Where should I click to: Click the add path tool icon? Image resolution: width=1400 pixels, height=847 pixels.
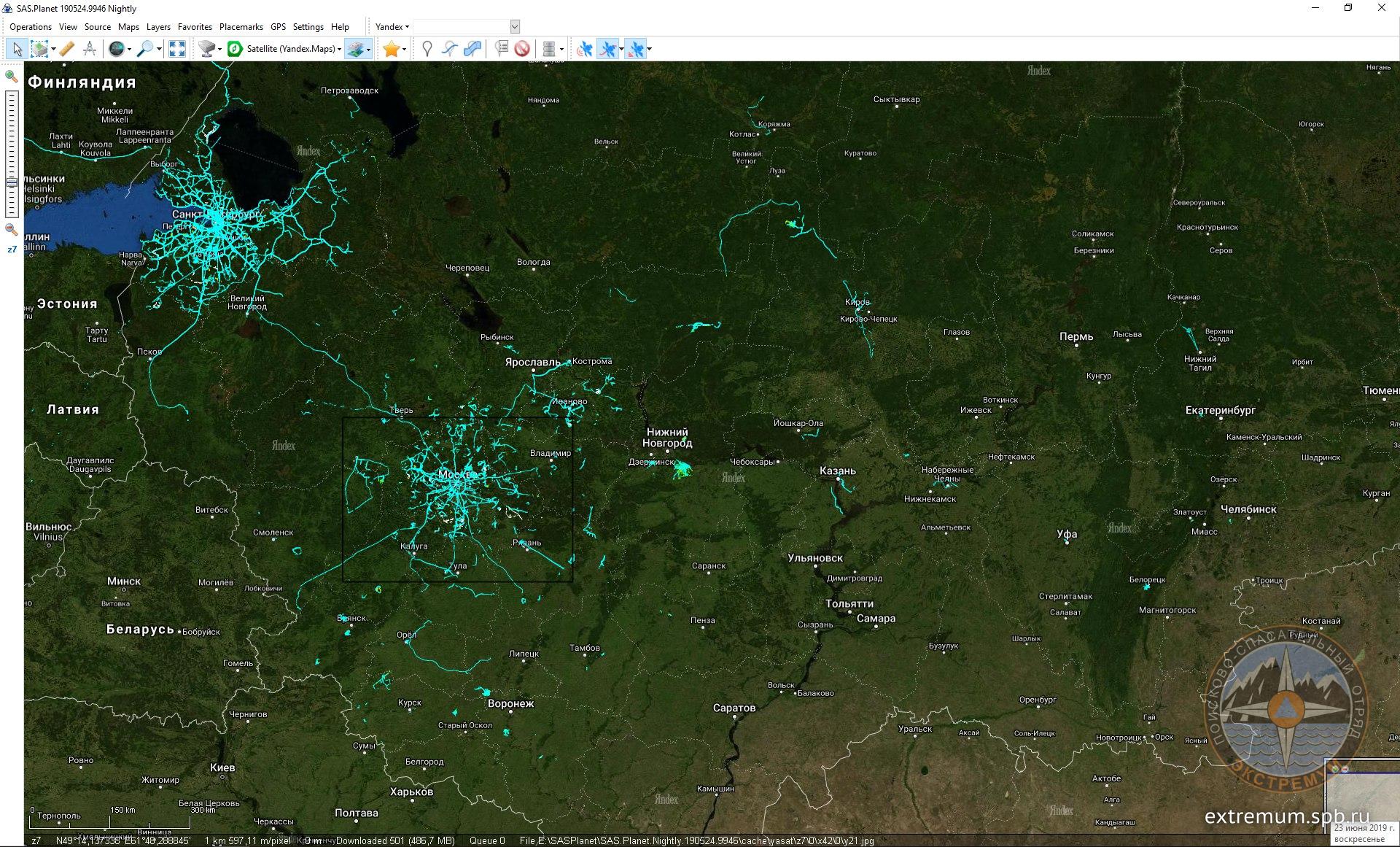point(450,49)
